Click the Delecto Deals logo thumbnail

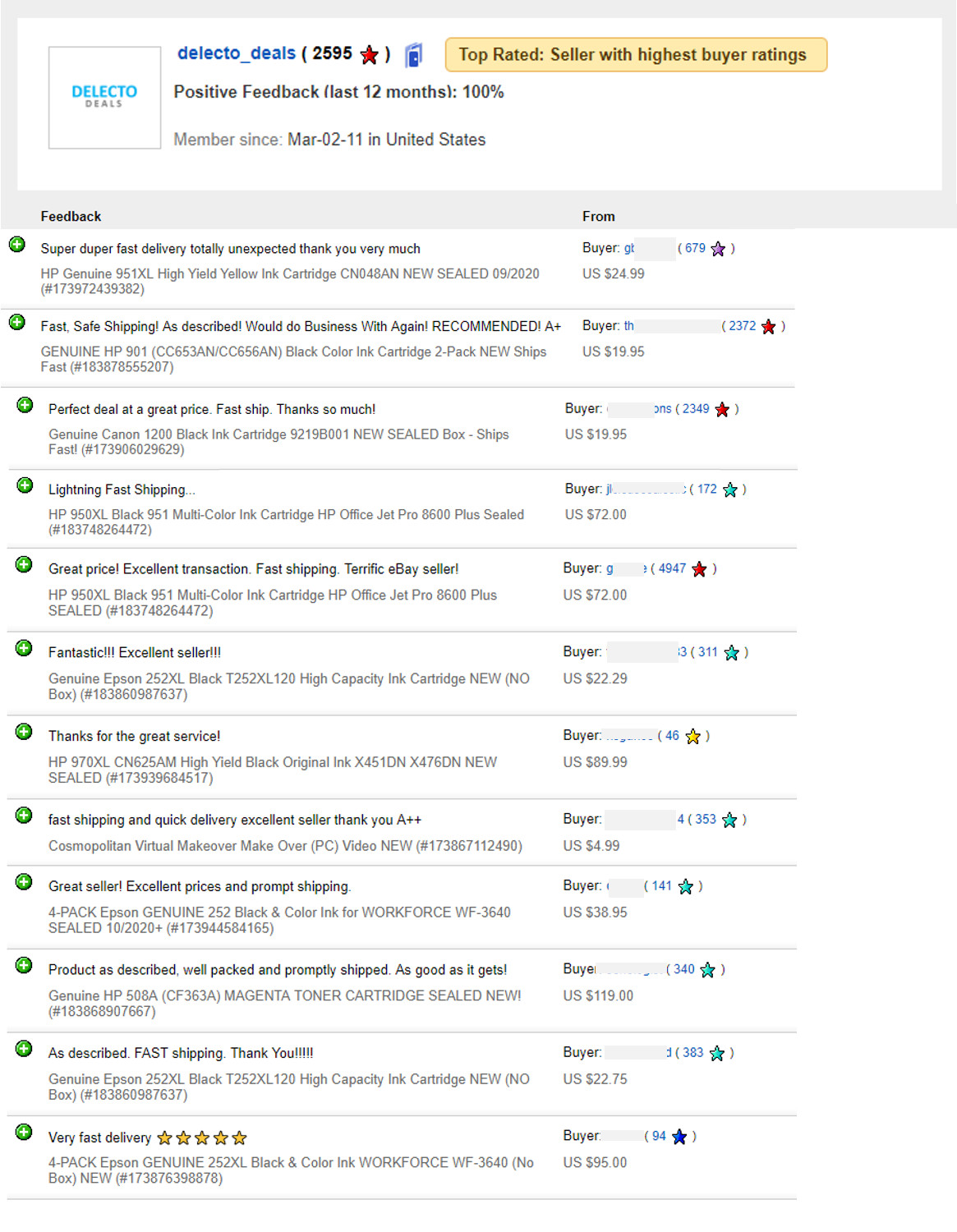click(104, 97)
